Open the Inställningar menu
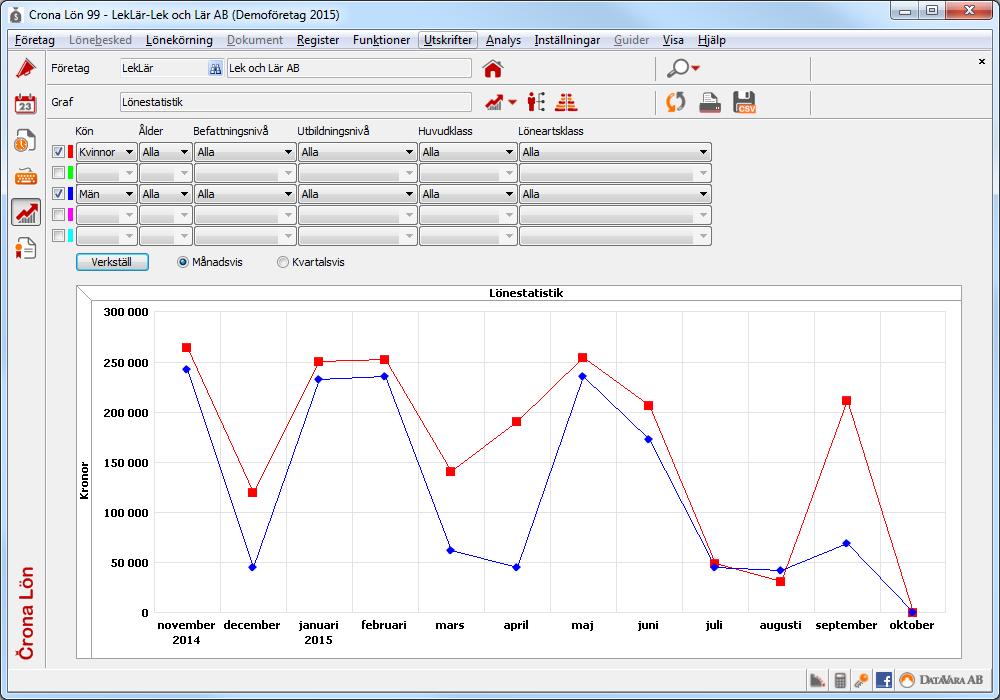Image resolution: width=1000 pixels, height=700 pixels. pyautogui.click(x=567, y=40)
